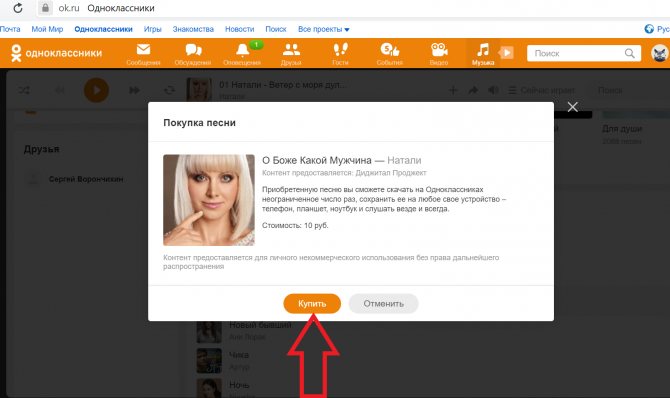Click the Натали artist name link

pos(404,160)
